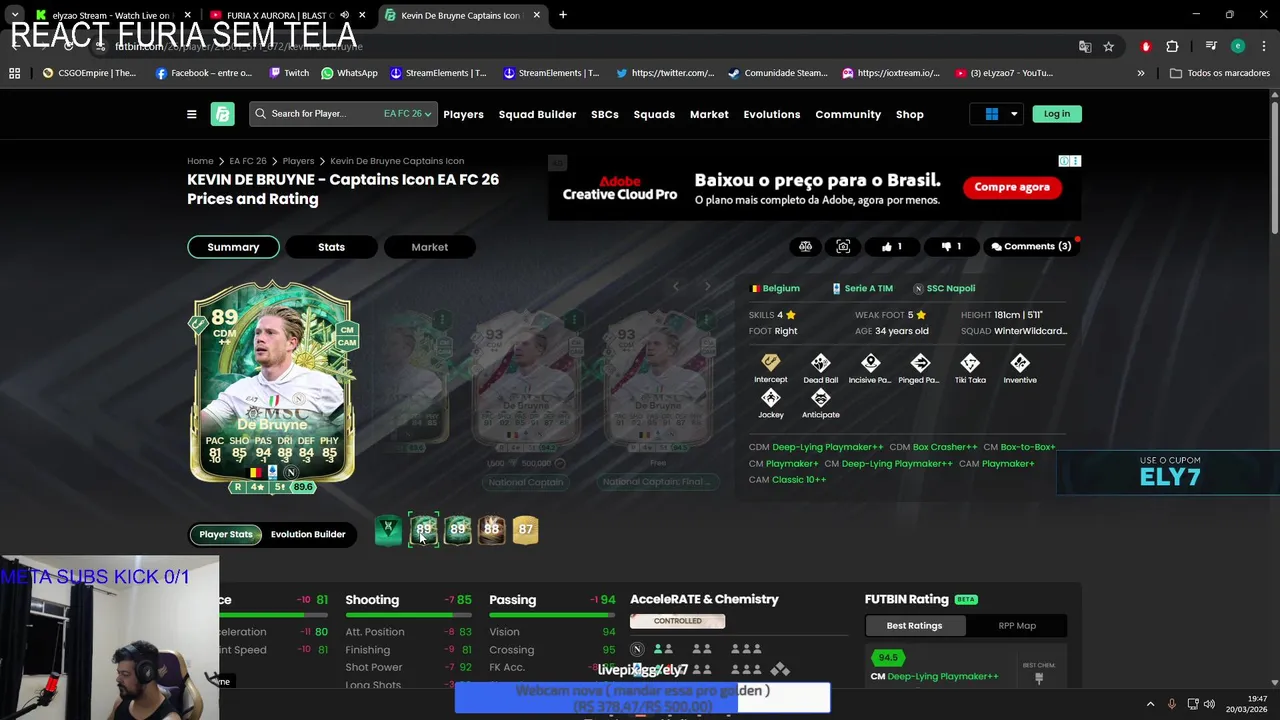Select the second 89 version icon
Image resolution: width=1280 pixels, height=720 pixels.
tap(457, 530)
